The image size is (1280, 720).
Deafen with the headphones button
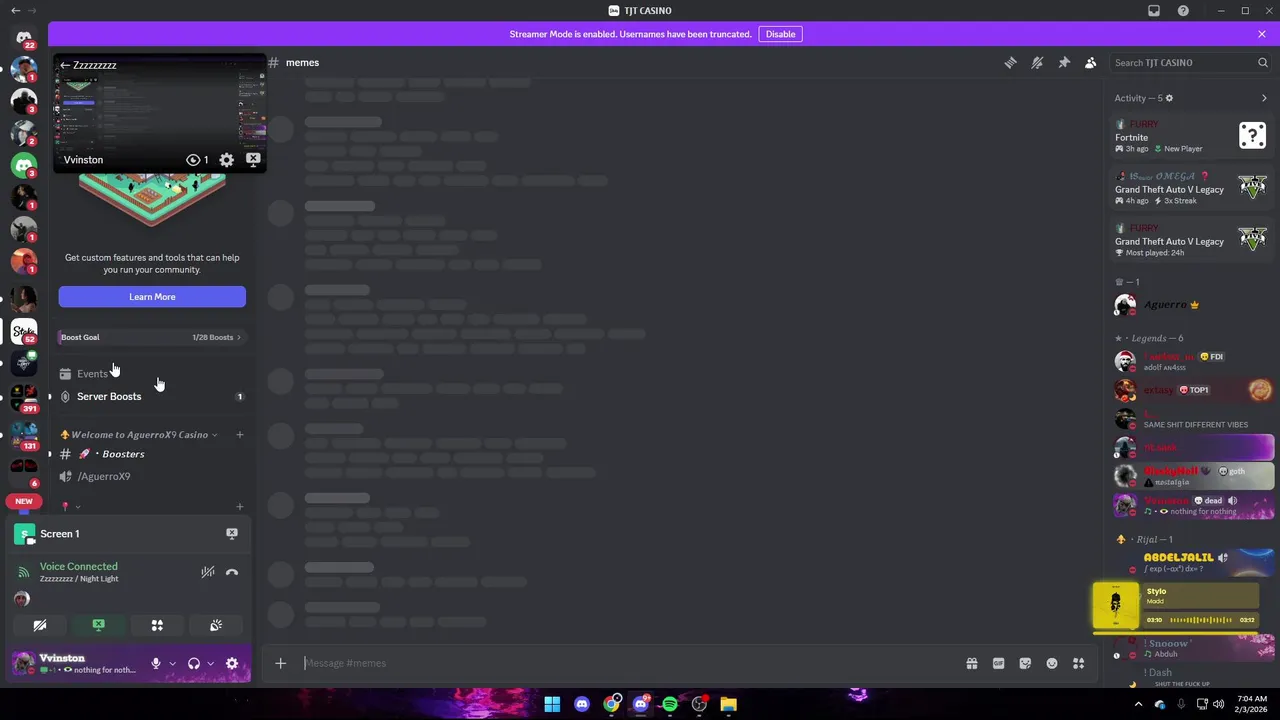point(194,664)
